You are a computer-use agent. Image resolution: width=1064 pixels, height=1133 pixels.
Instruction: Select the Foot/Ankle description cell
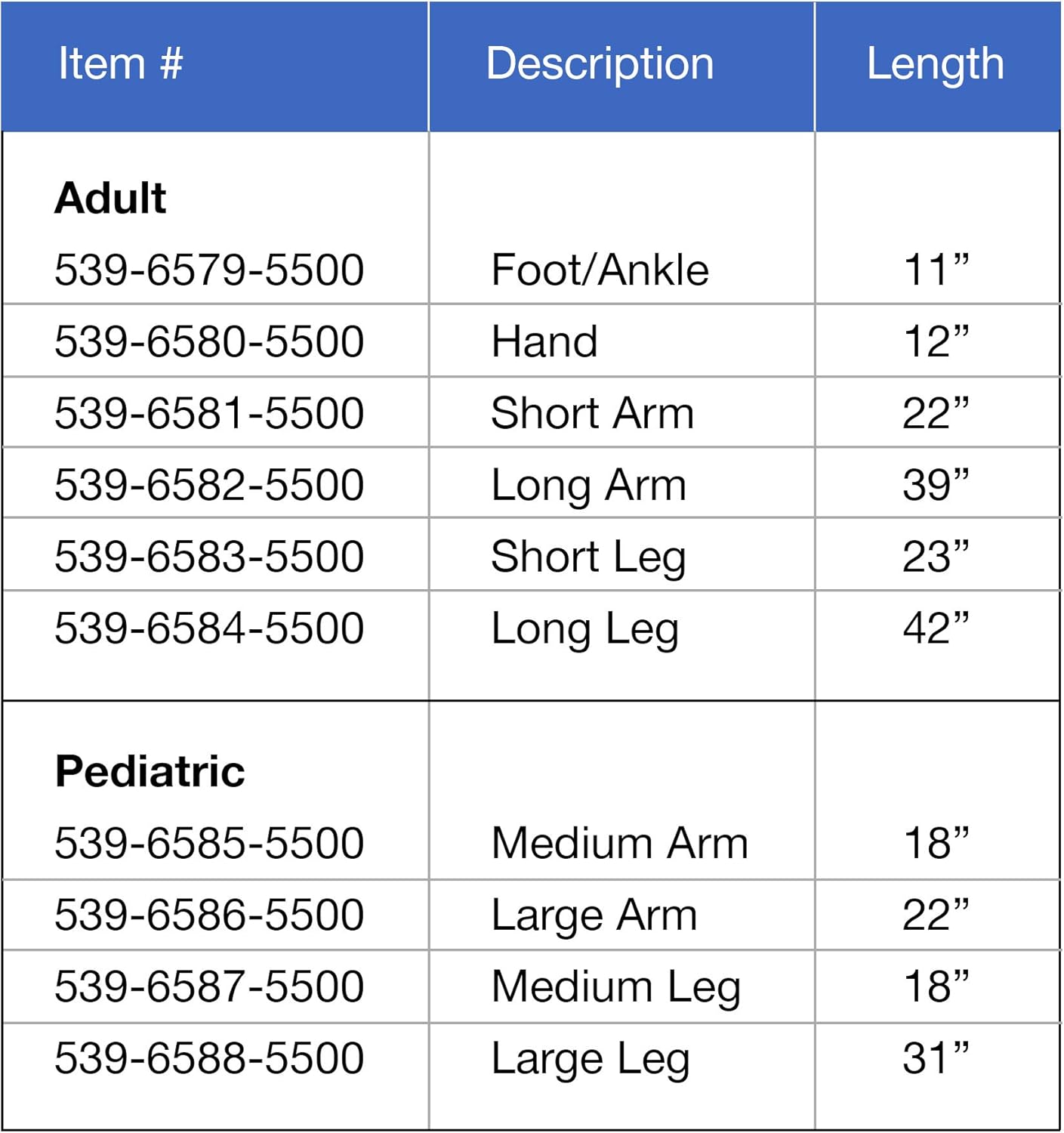pyautogui.click(x=600, y=270)
